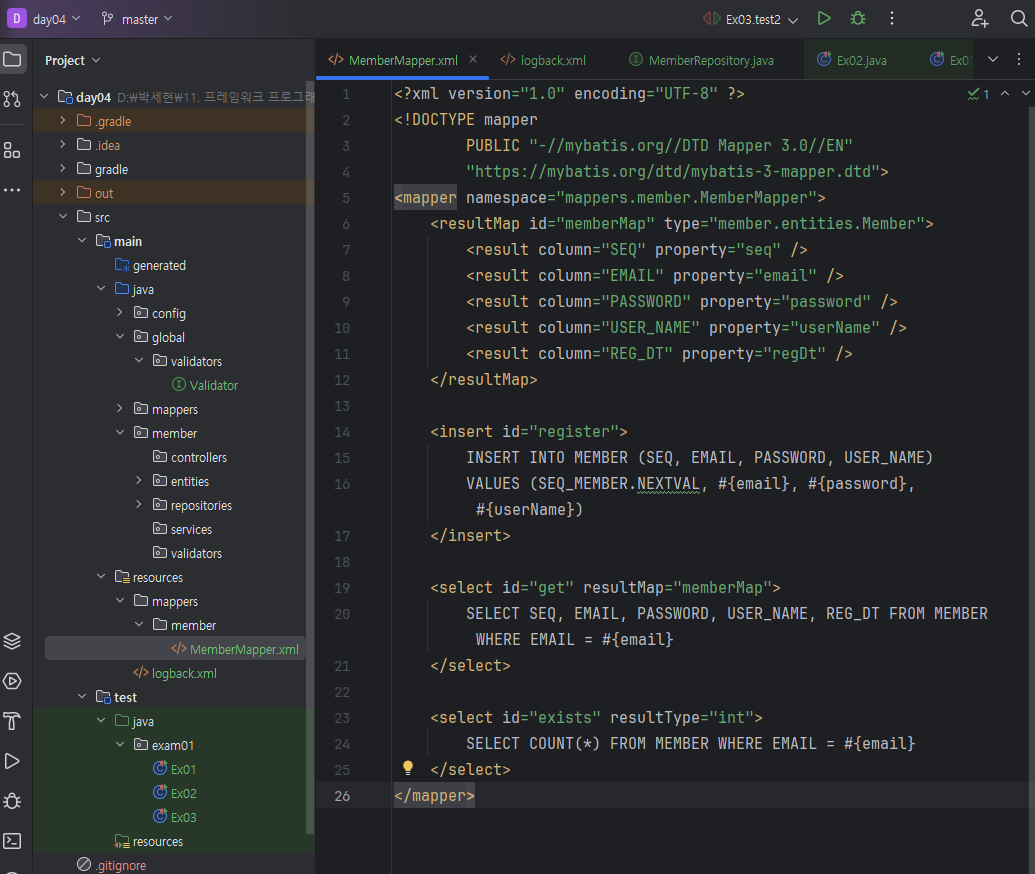Close the MemberMapper.xml tab
Image resolution: width=1035 pixels, height=874 pixels.
point(473,59)
